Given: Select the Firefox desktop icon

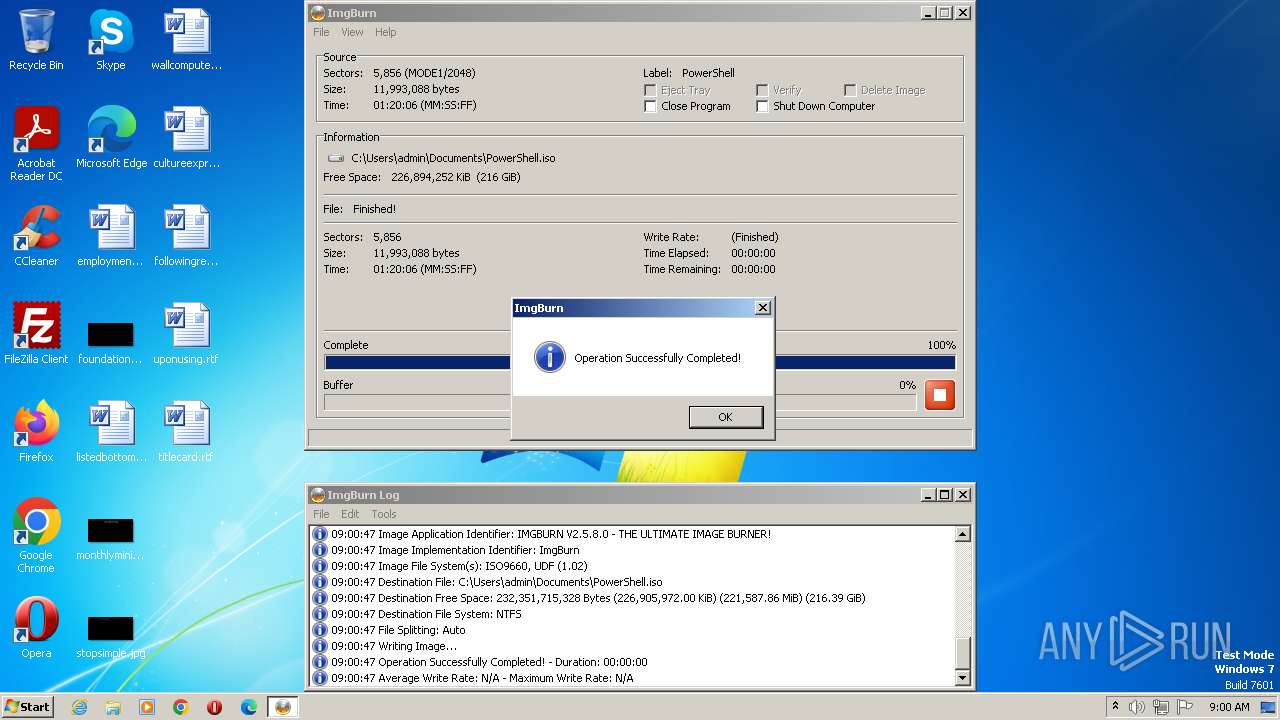Looking at the screenshot, I should pos(36,432).
